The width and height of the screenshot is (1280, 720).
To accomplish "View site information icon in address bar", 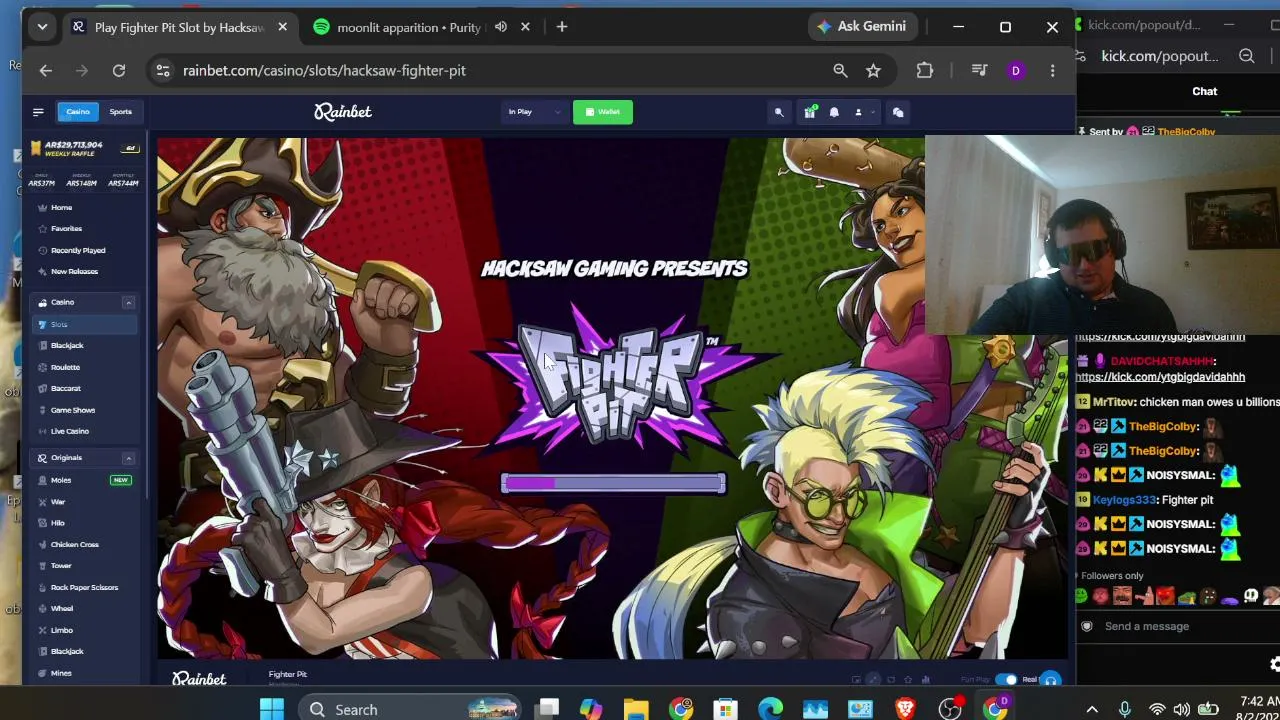I will (x=163, y=70).
